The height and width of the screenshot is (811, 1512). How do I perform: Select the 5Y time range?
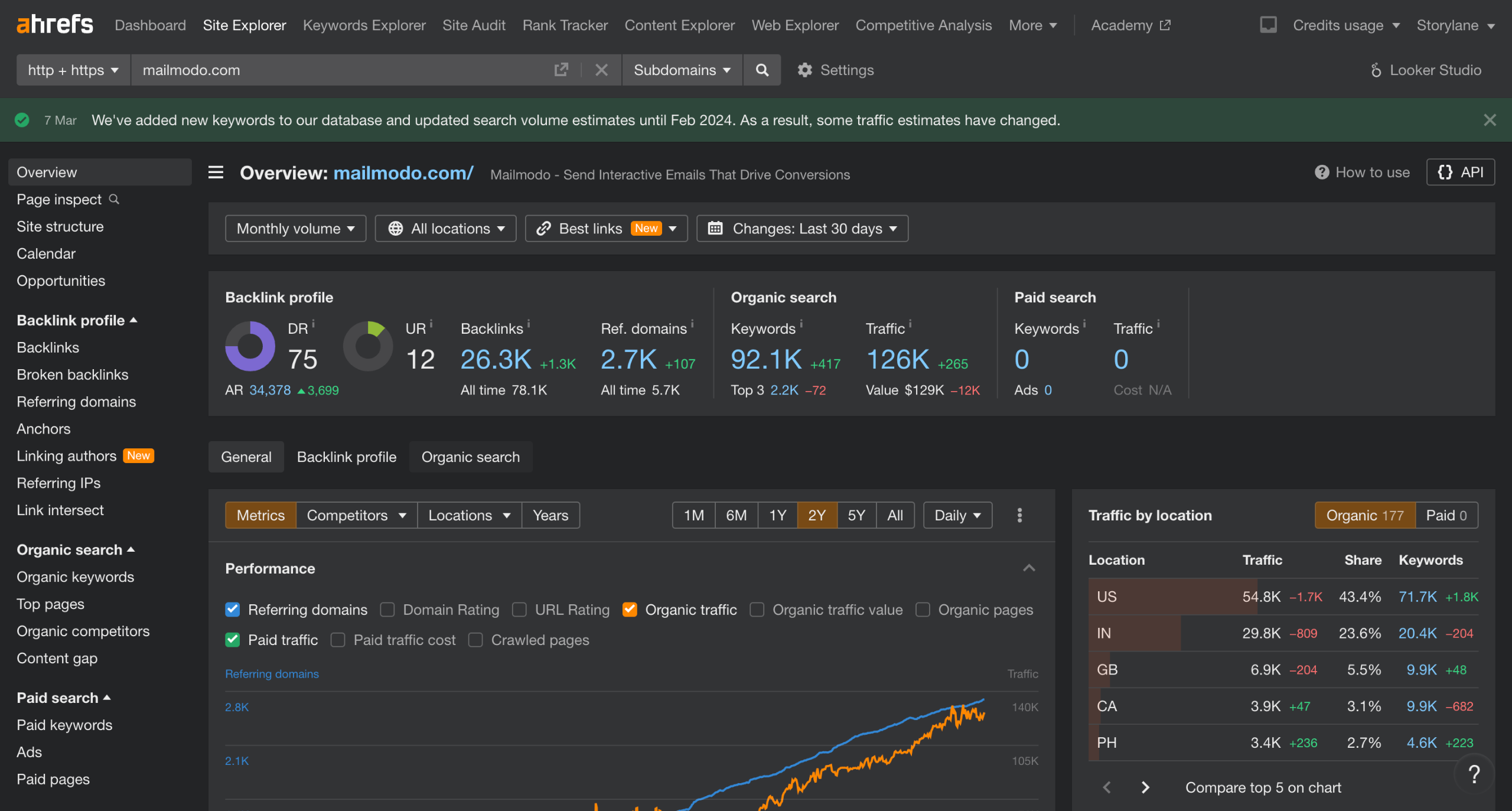[x=856, y=515]
